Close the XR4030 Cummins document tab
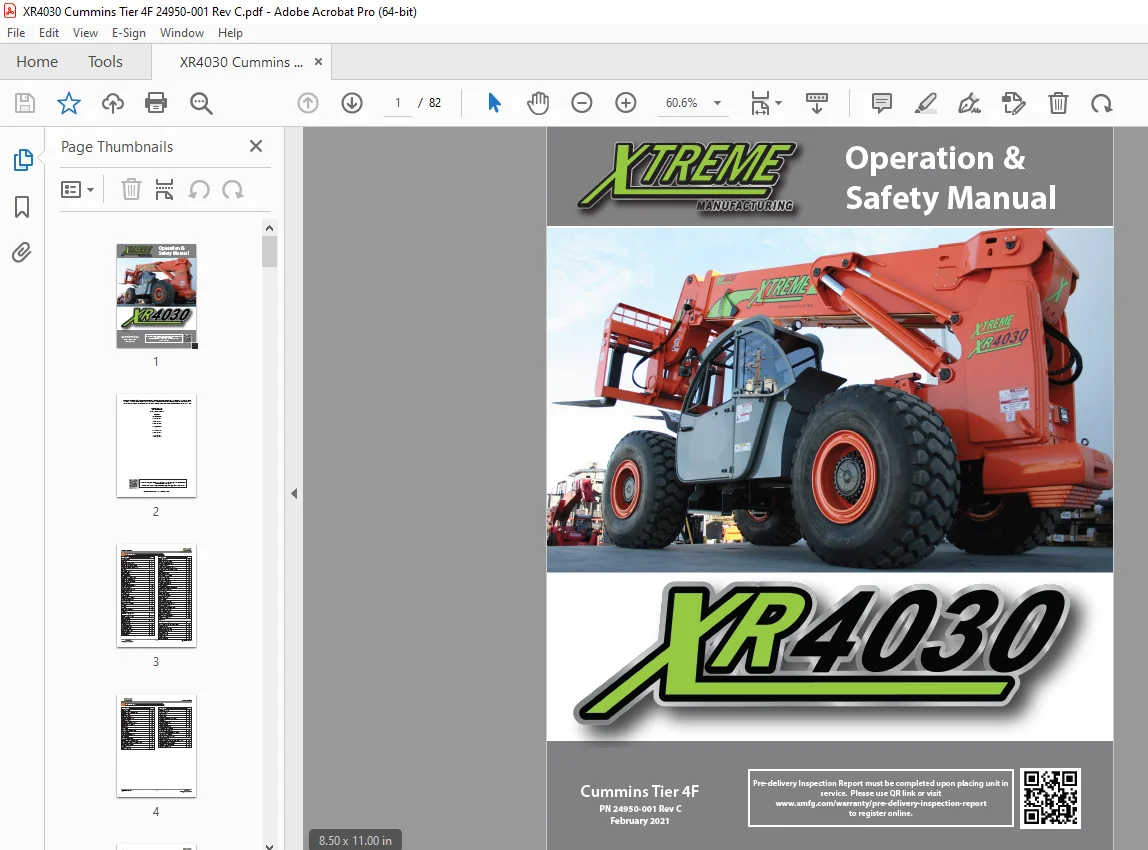 [x=318, y=61]
